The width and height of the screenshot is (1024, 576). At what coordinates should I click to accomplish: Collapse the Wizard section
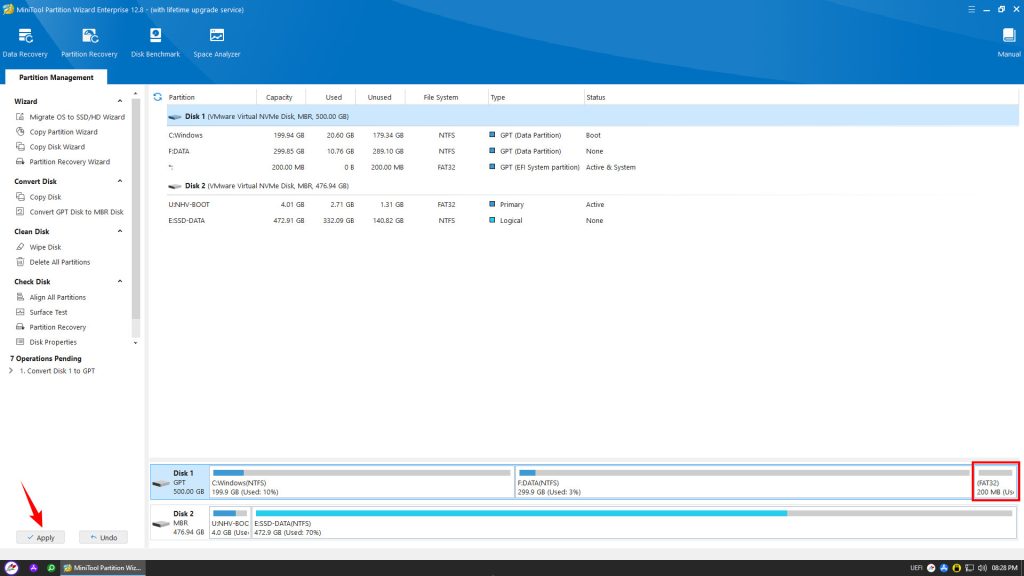pyautogui.click(x=120, y=101)
